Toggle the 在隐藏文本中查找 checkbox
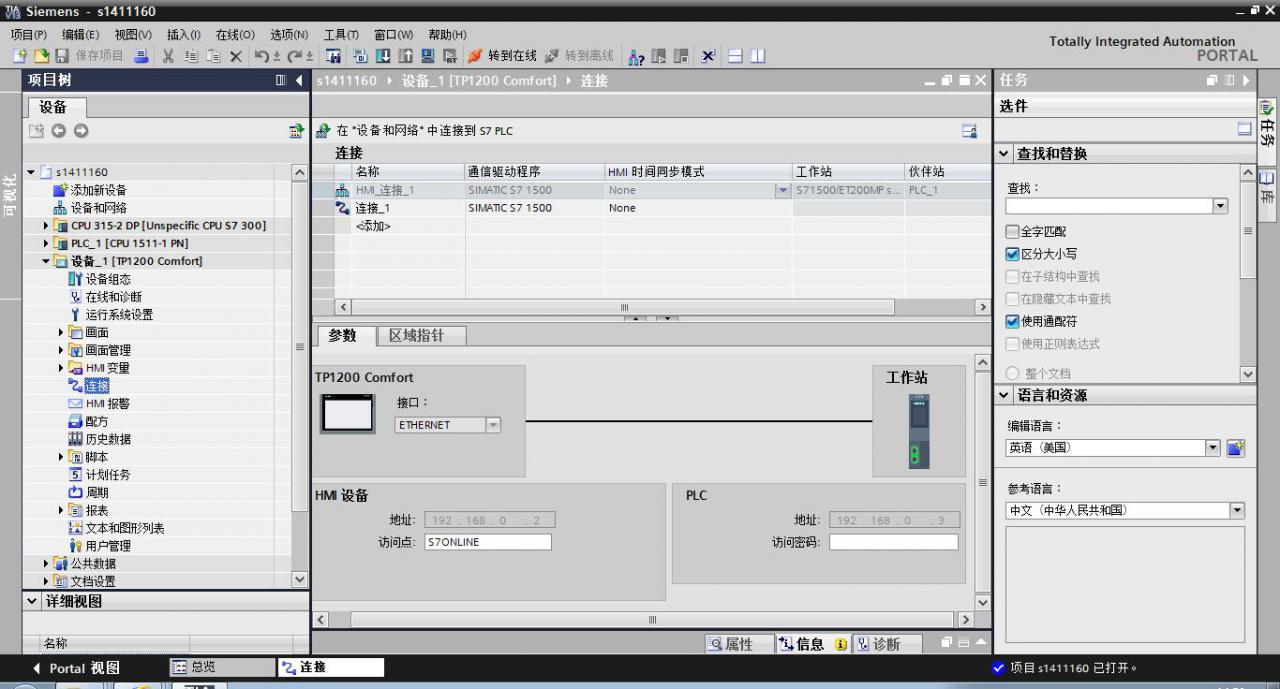The height and width of the screenshot is (689, 1280). [1012, 299]
